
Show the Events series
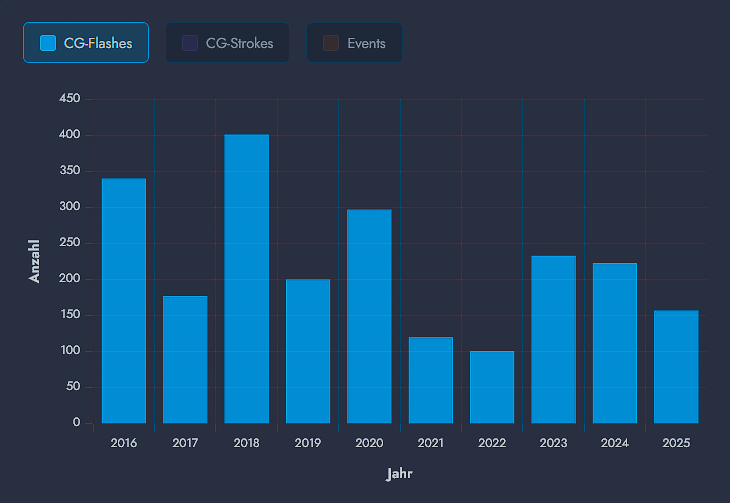point(354,43)
